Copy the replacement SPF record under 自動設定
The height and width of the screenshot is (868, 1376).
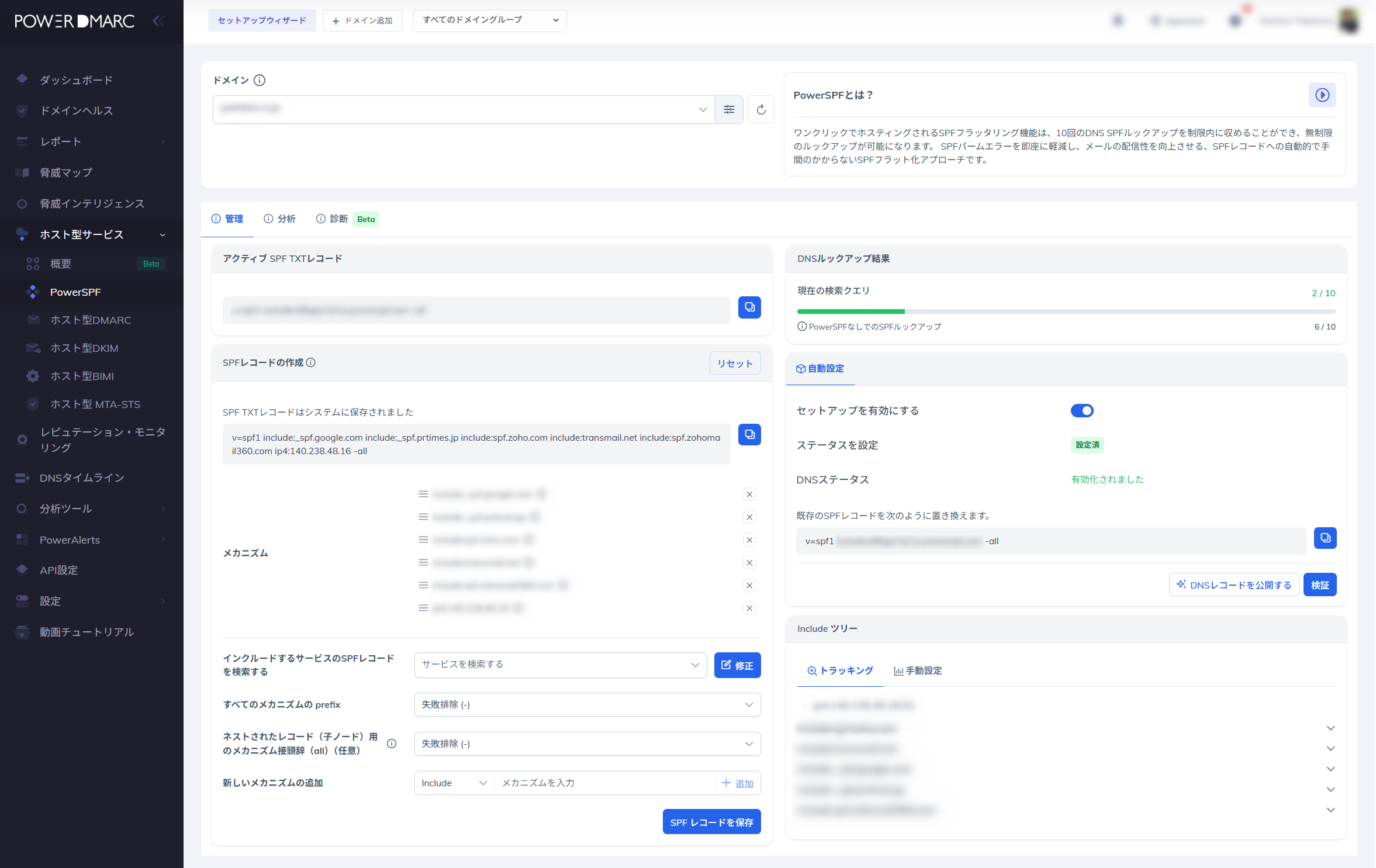point(1325,538)
